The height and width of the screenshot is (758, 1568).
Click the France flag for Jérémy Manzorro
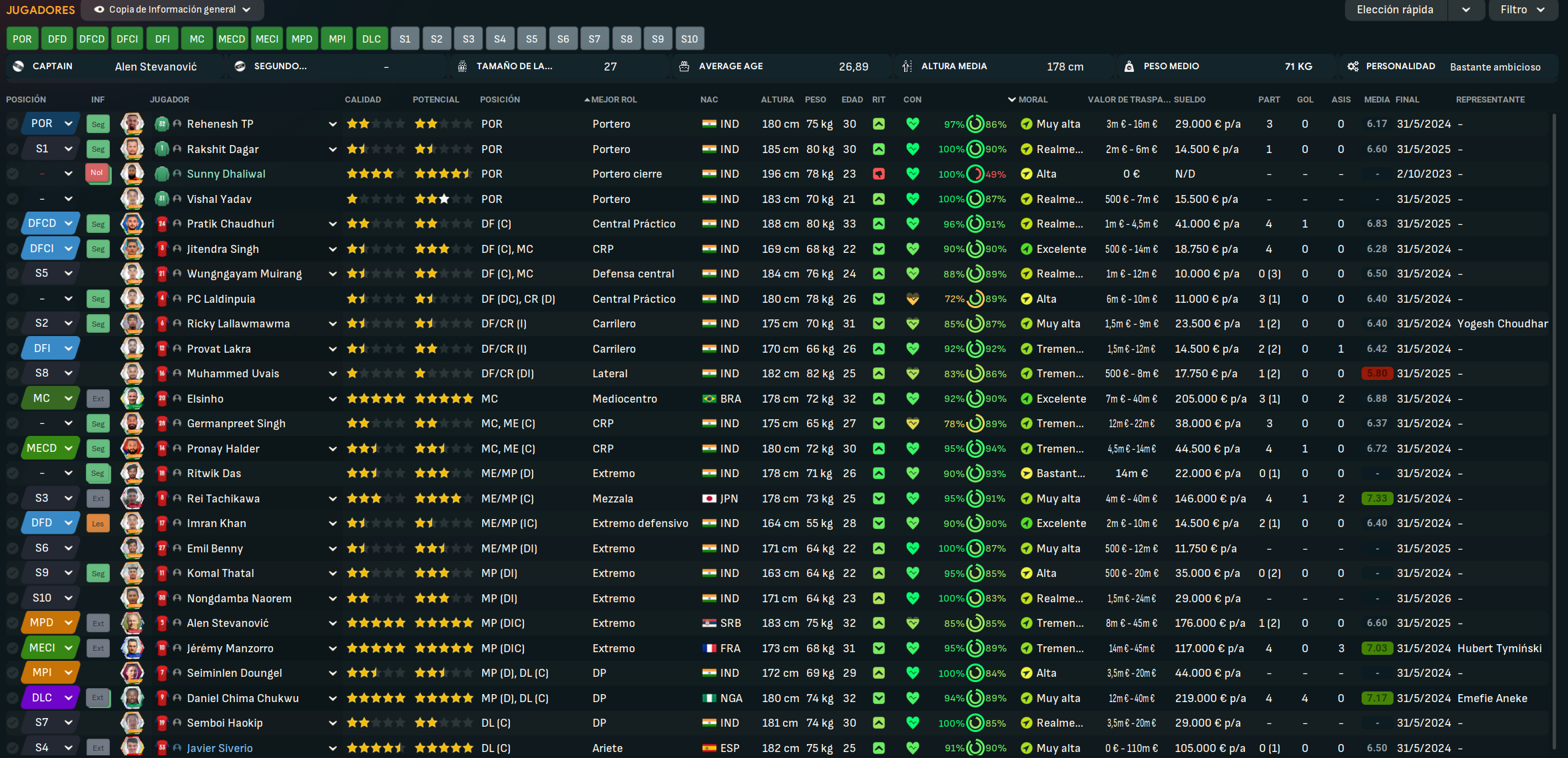coord(709,649)
